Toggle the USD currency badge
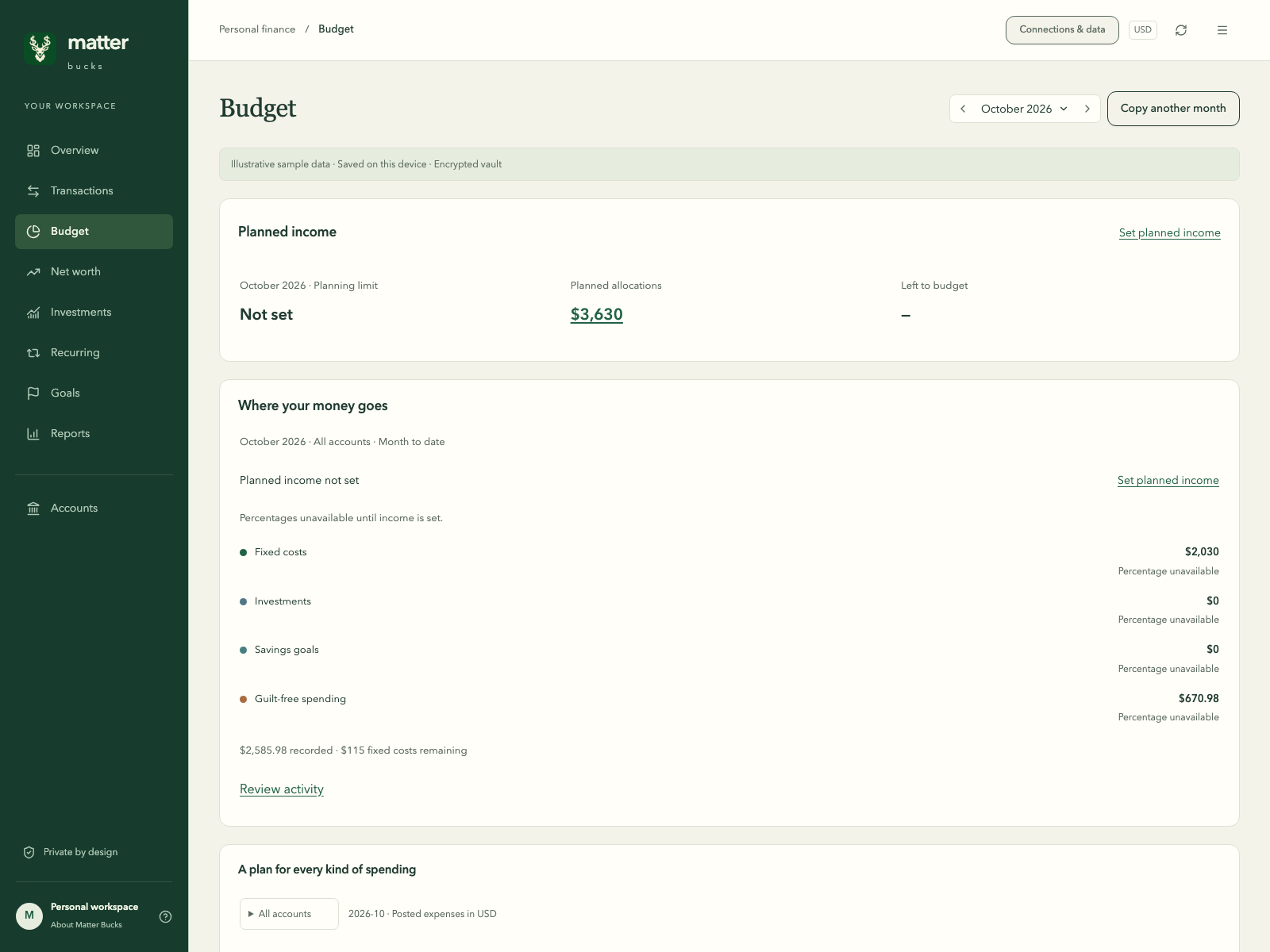 [1143, 30]
